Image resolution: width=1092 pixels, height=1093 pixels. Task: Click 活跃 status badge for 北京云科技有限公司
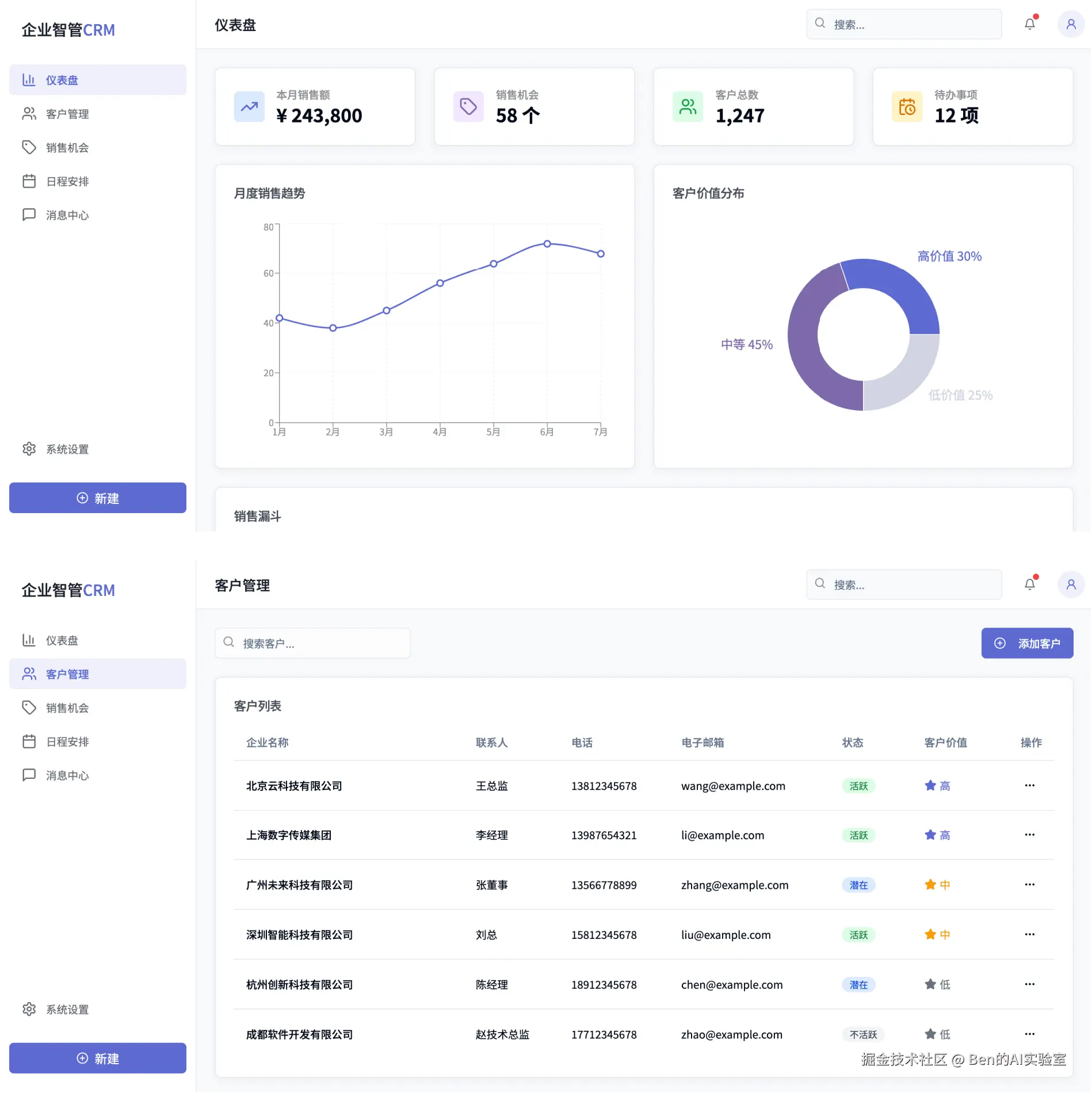(858, 786)
